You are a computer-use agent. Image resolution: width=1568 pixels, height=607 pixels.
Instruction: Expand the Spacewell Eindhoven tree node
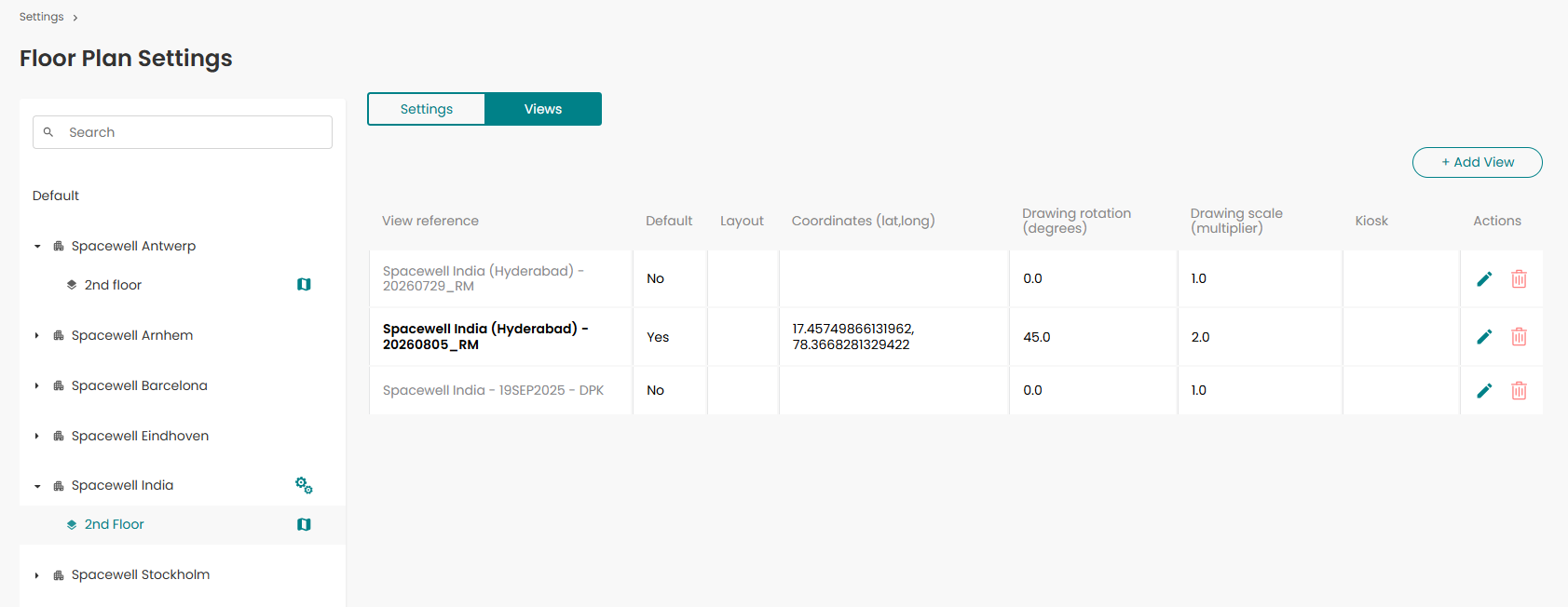pos(37,437)
